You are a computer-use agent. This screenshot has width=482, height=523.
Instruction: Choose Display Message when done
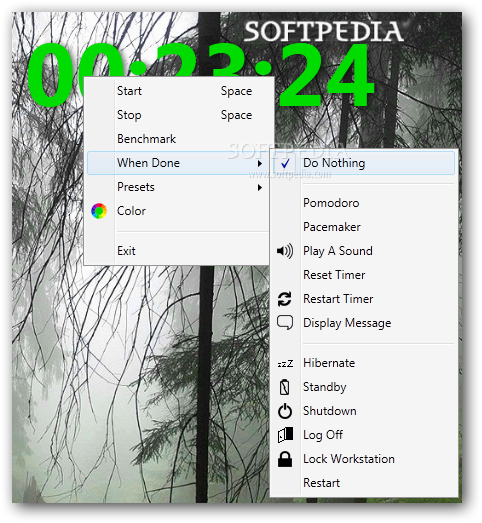(x=364, y=323)
